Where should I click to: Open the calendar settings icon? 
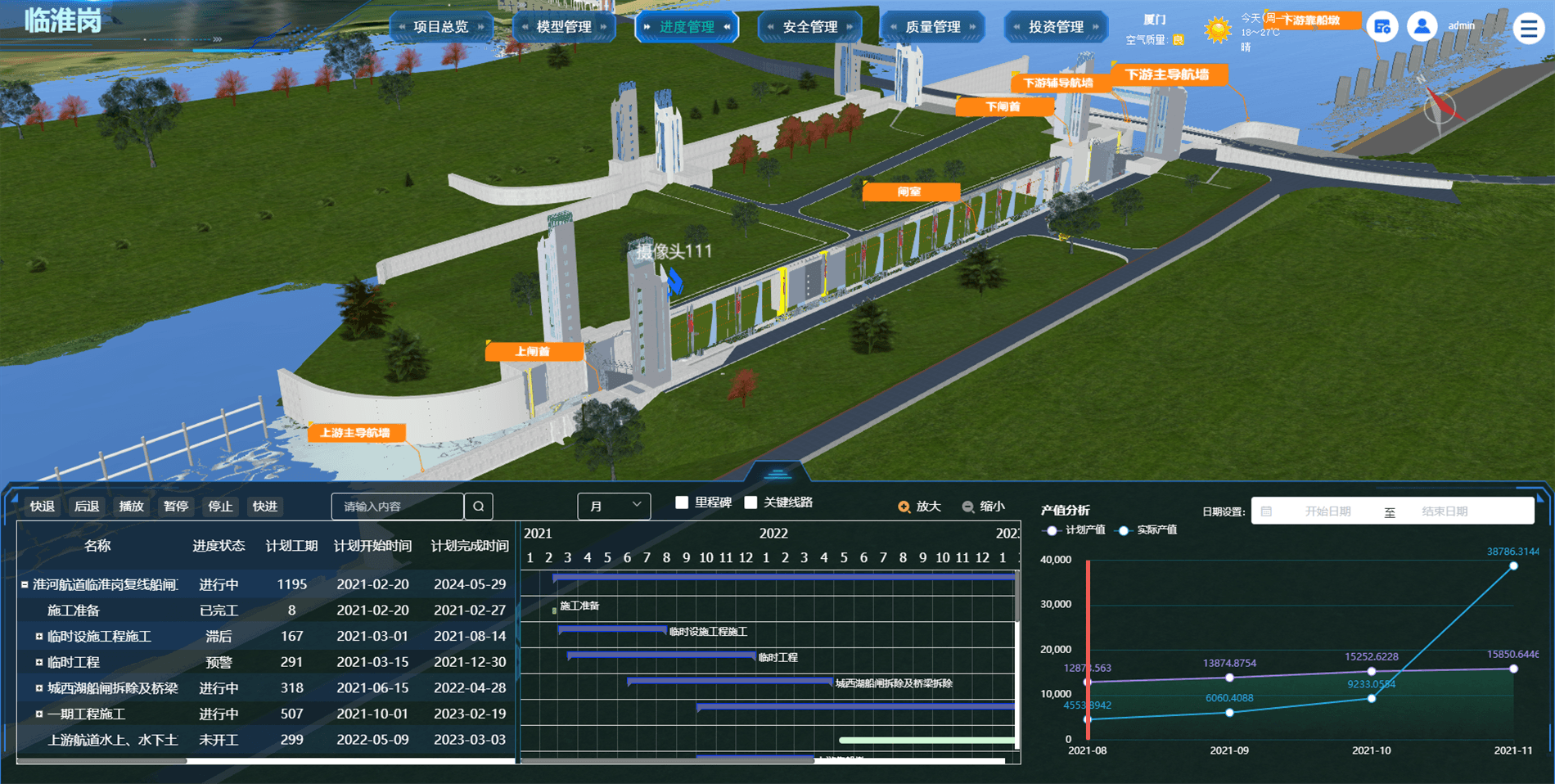[x=1382, y=27]
